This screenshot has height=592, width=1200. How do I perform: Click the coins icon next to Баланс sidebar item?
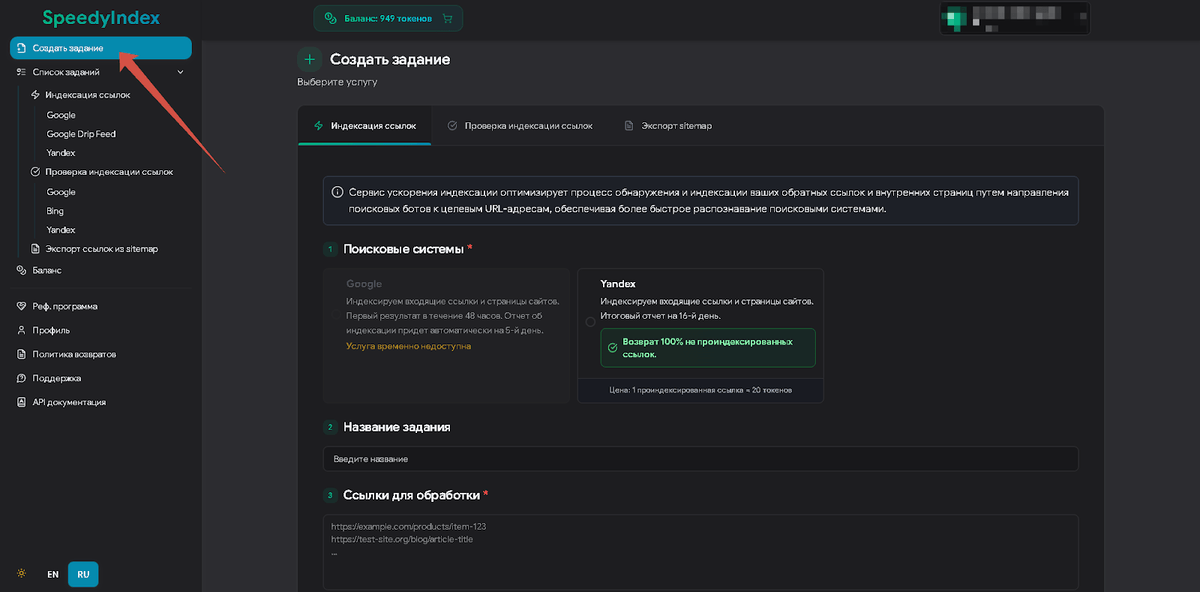22,270
